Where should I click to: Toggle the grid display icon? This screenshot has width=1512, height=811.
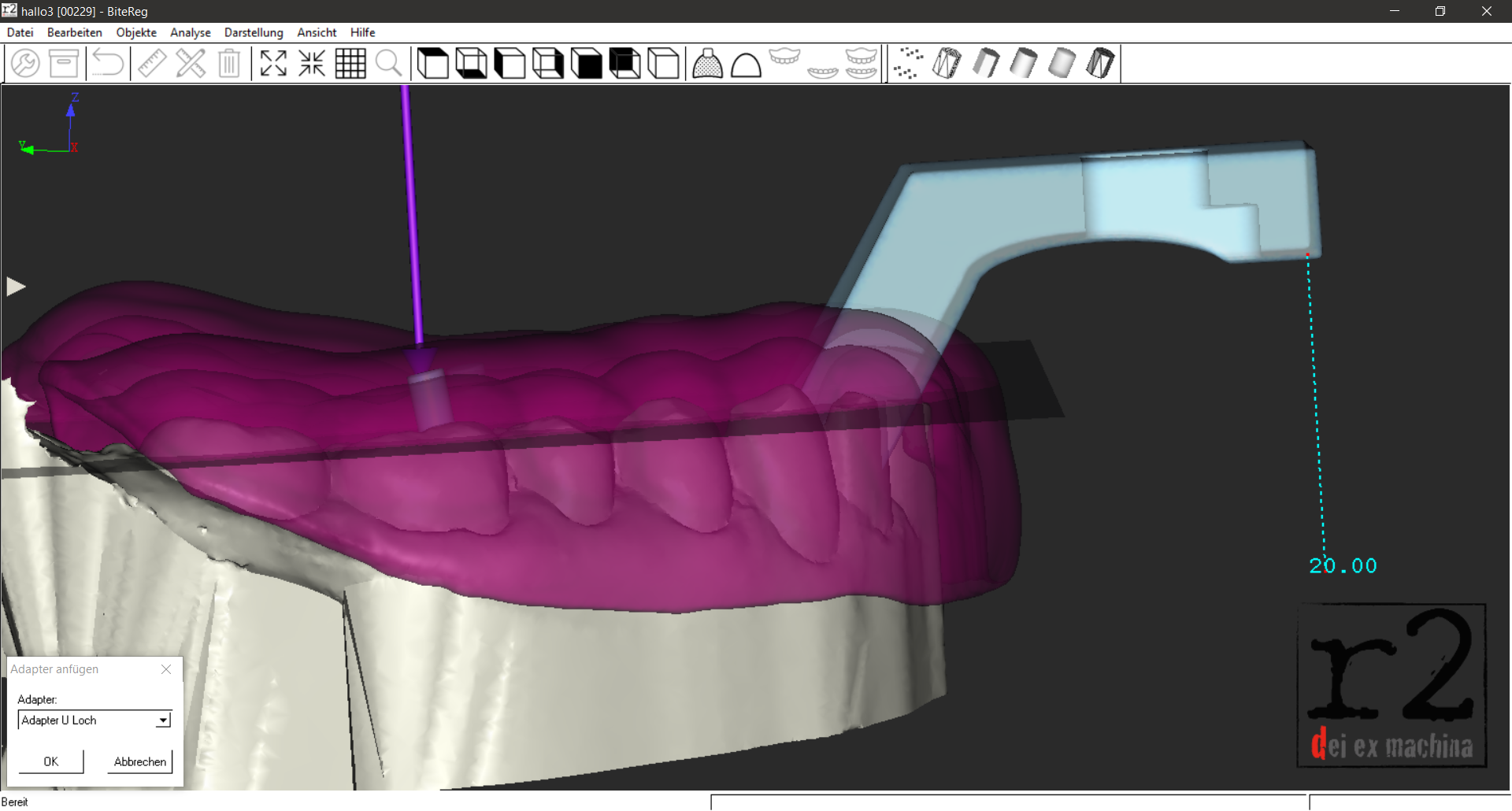(x=350, y=63)
